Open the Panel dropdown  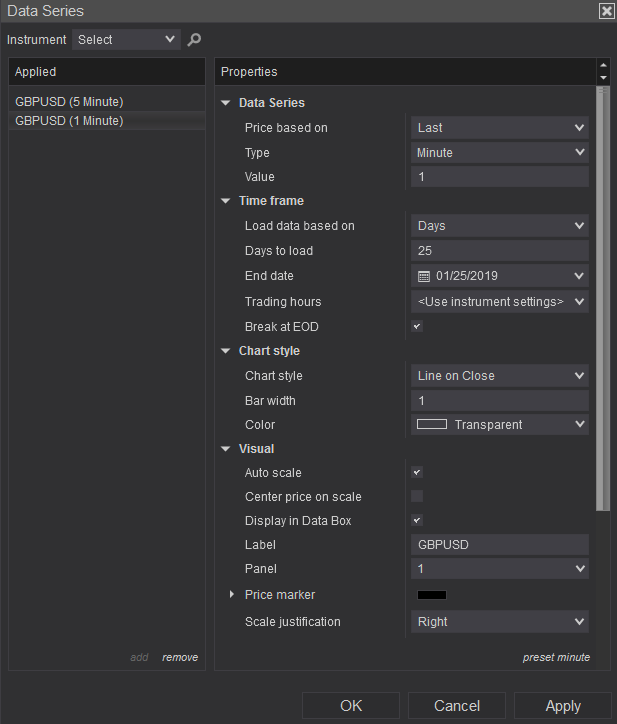[x=500, y=569]
